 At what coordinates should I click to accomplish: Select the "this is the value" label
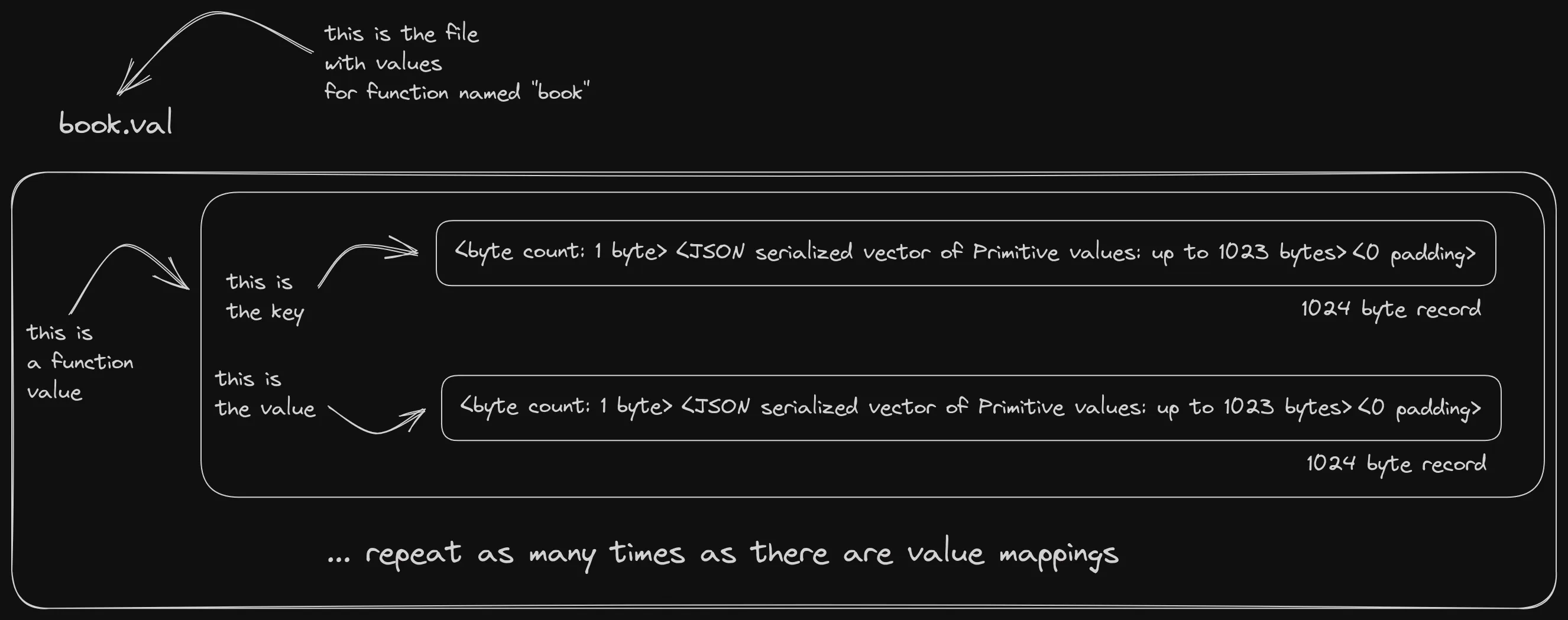pos(265,394)
